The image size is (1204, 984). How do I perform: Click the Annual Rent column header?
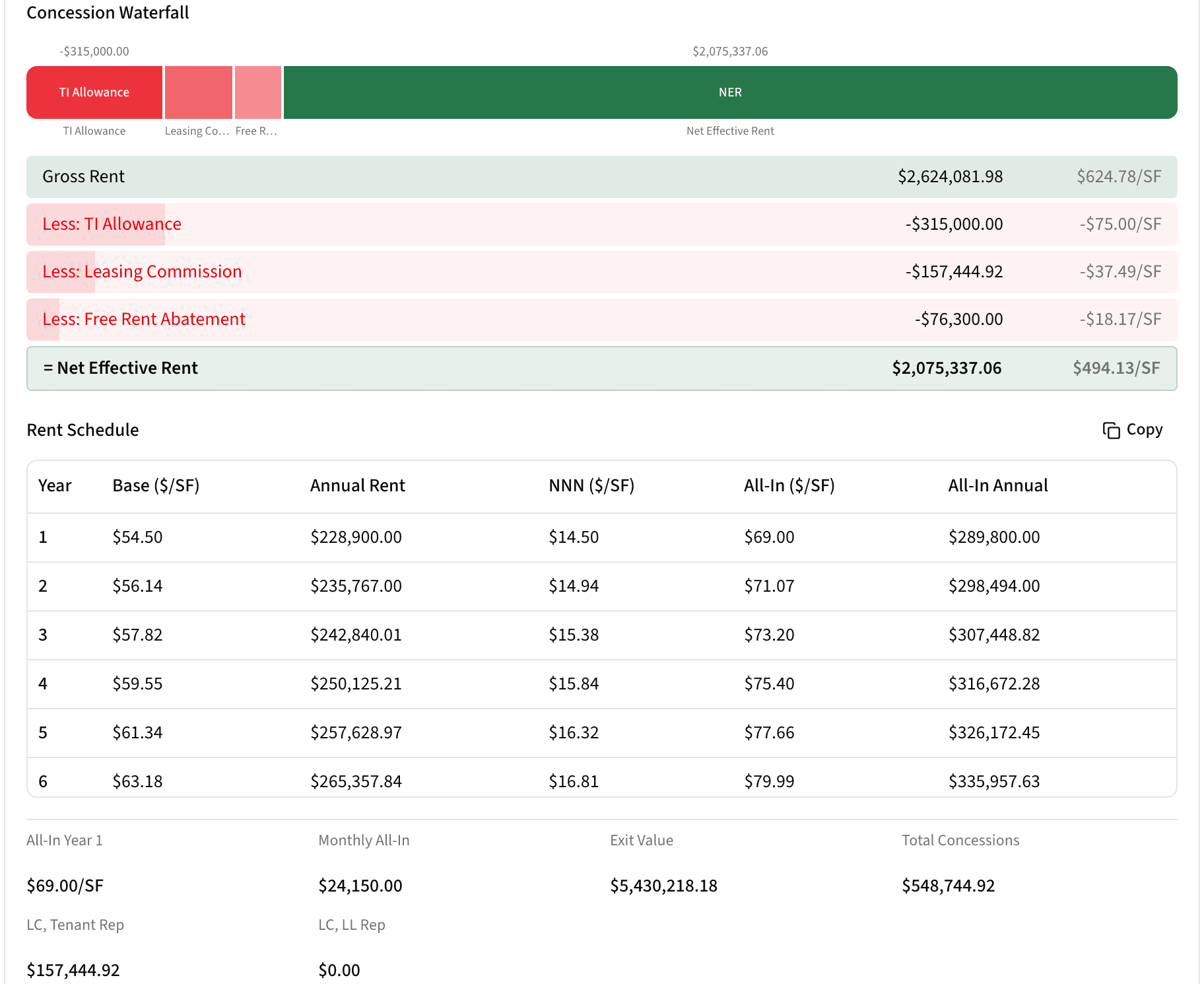[358, 486]
